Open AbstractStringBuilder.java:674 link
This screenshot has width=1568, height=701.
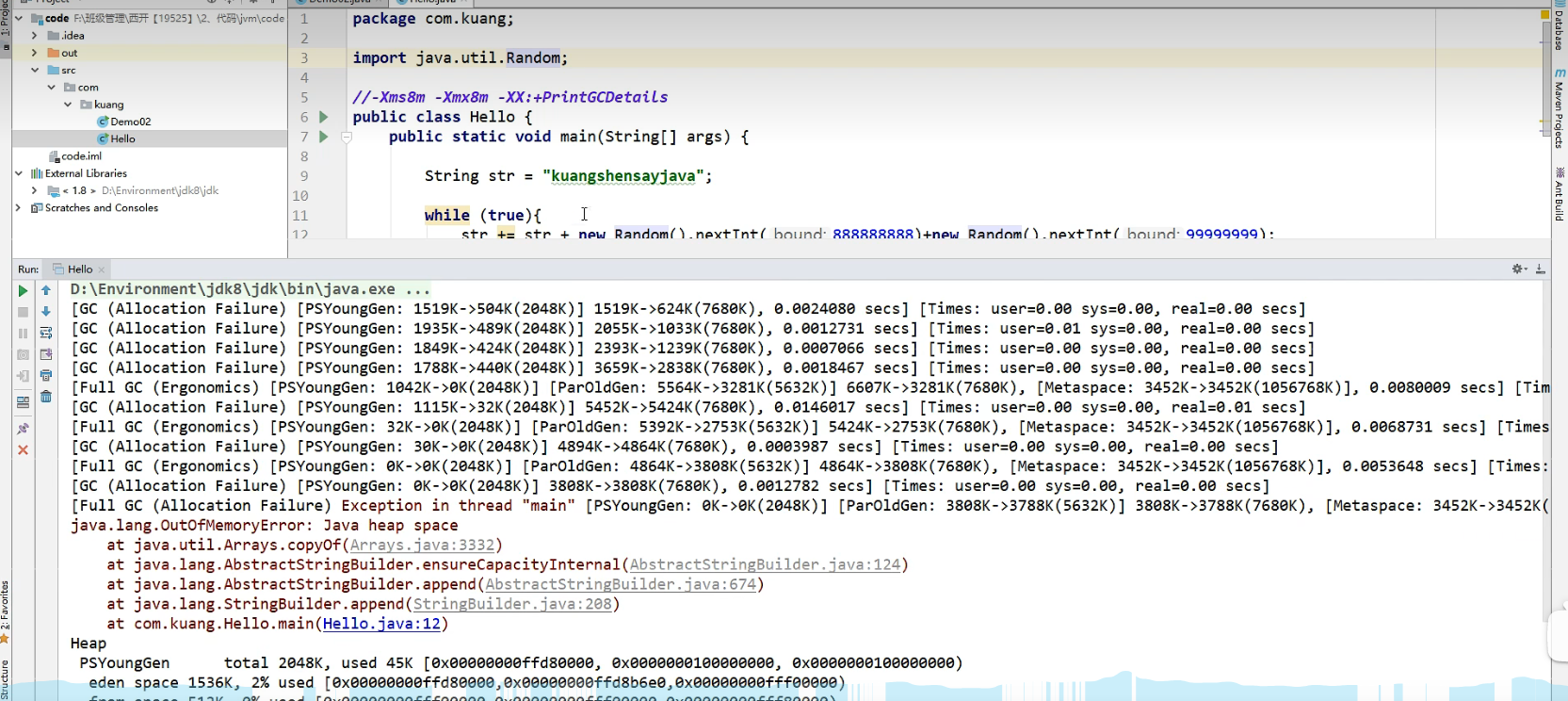click(621, 585)
